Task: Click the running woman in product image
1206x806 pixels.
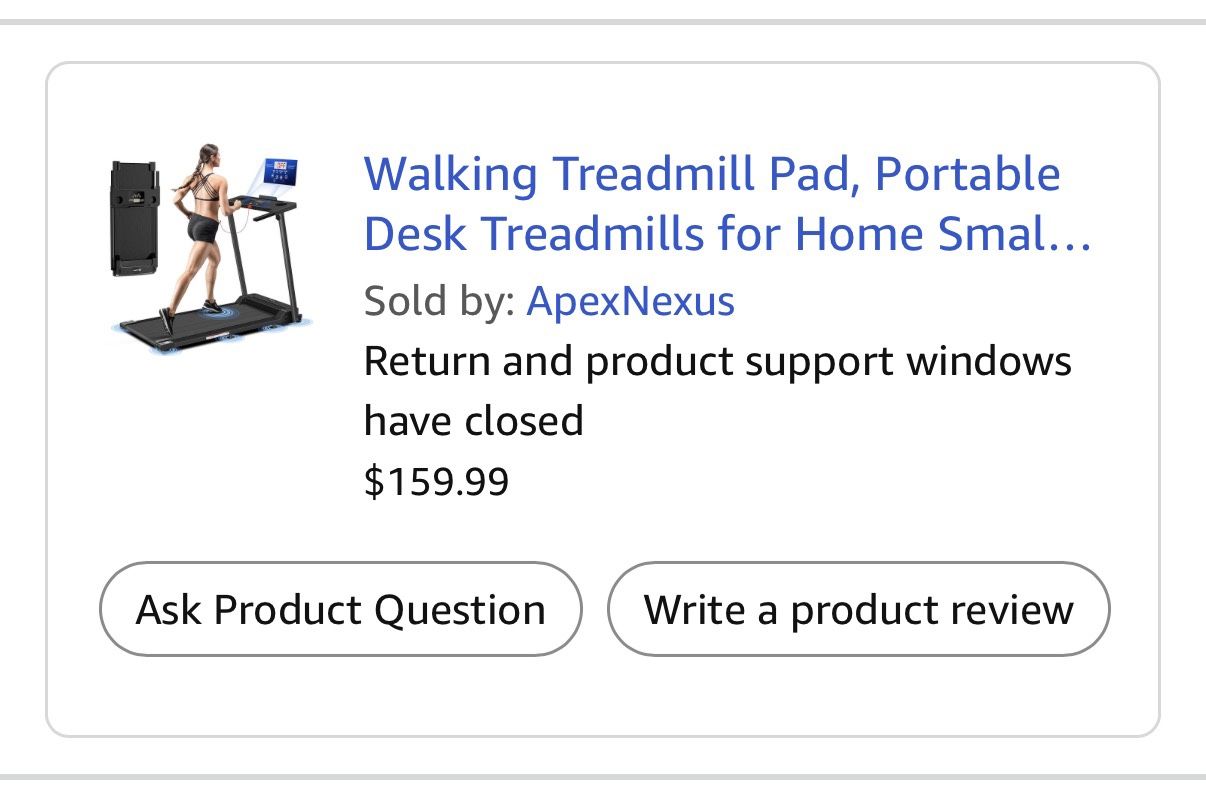Action: pyautogui.click(x=202, y=225)
